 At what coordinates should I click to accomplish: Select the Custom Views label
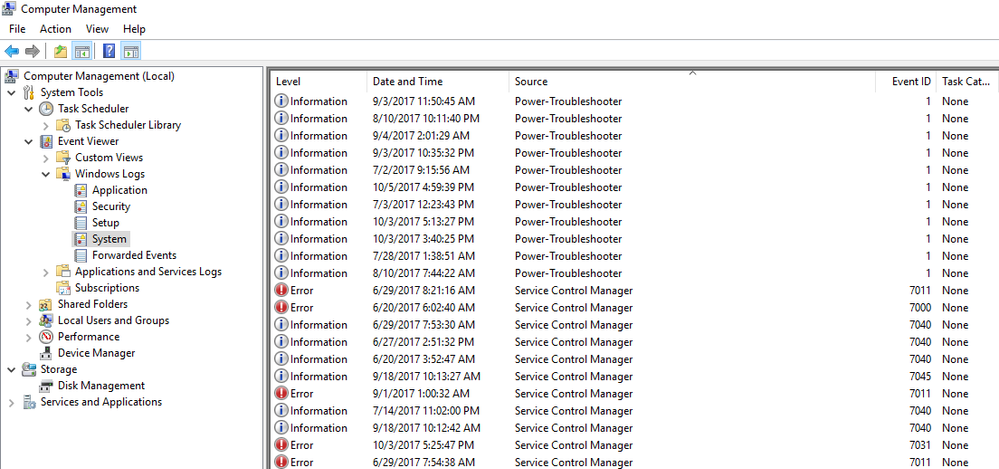[109, 158]
